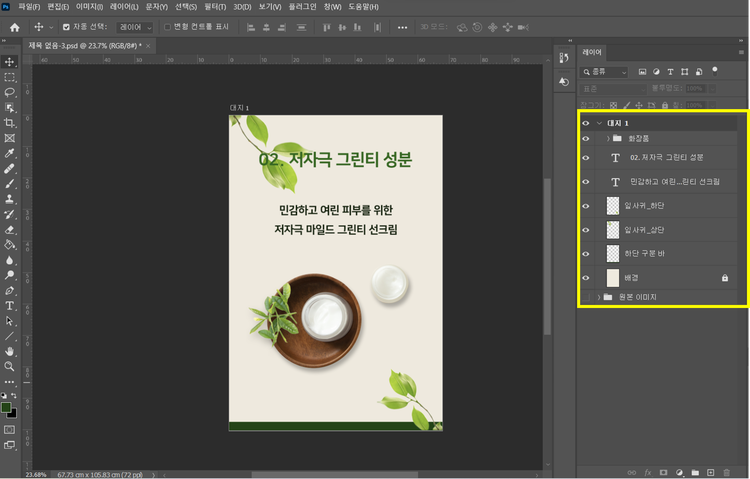Hide the 02. 저자극 그린티 성분 text layer
The image size is (750, 479).
tap(585, 157)
